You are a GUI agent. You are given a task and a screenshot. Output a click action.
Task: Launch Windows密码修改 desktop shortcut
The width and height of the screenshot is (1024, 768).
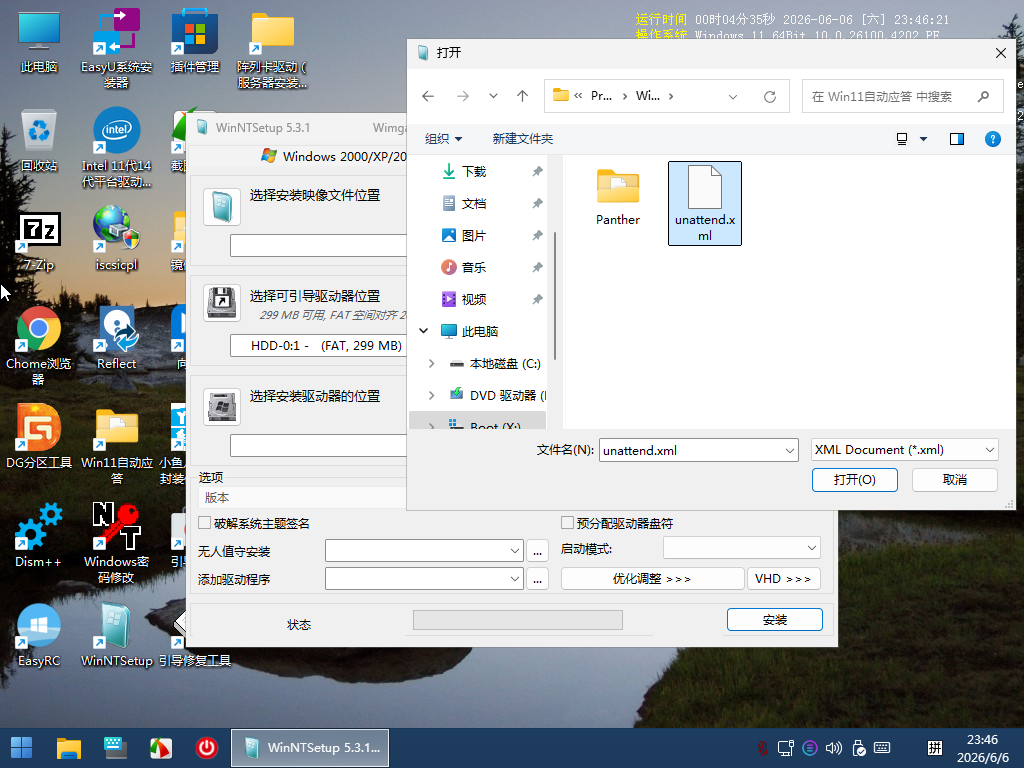pos(116,543)
